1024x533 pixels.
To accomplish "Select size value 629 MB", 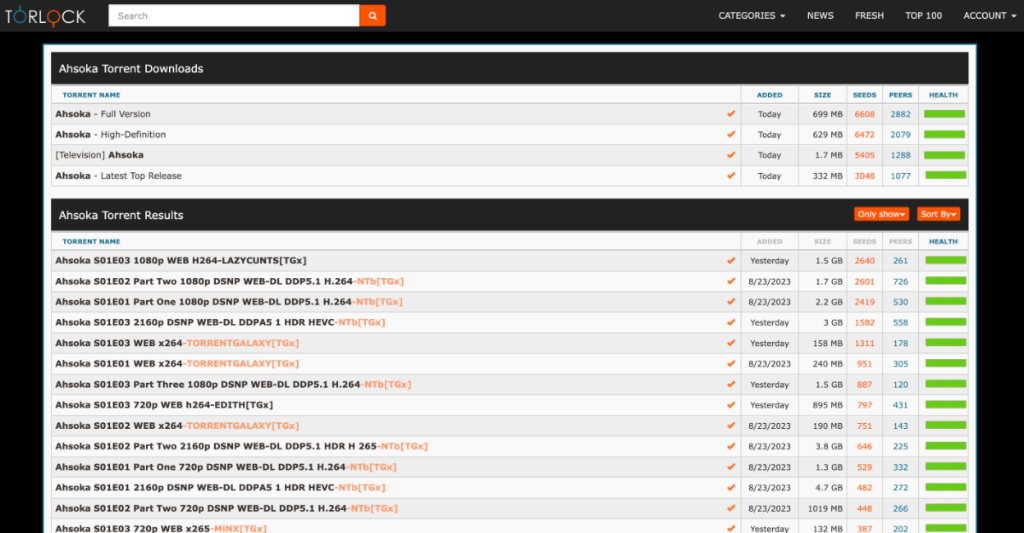I will coord(827,135).
